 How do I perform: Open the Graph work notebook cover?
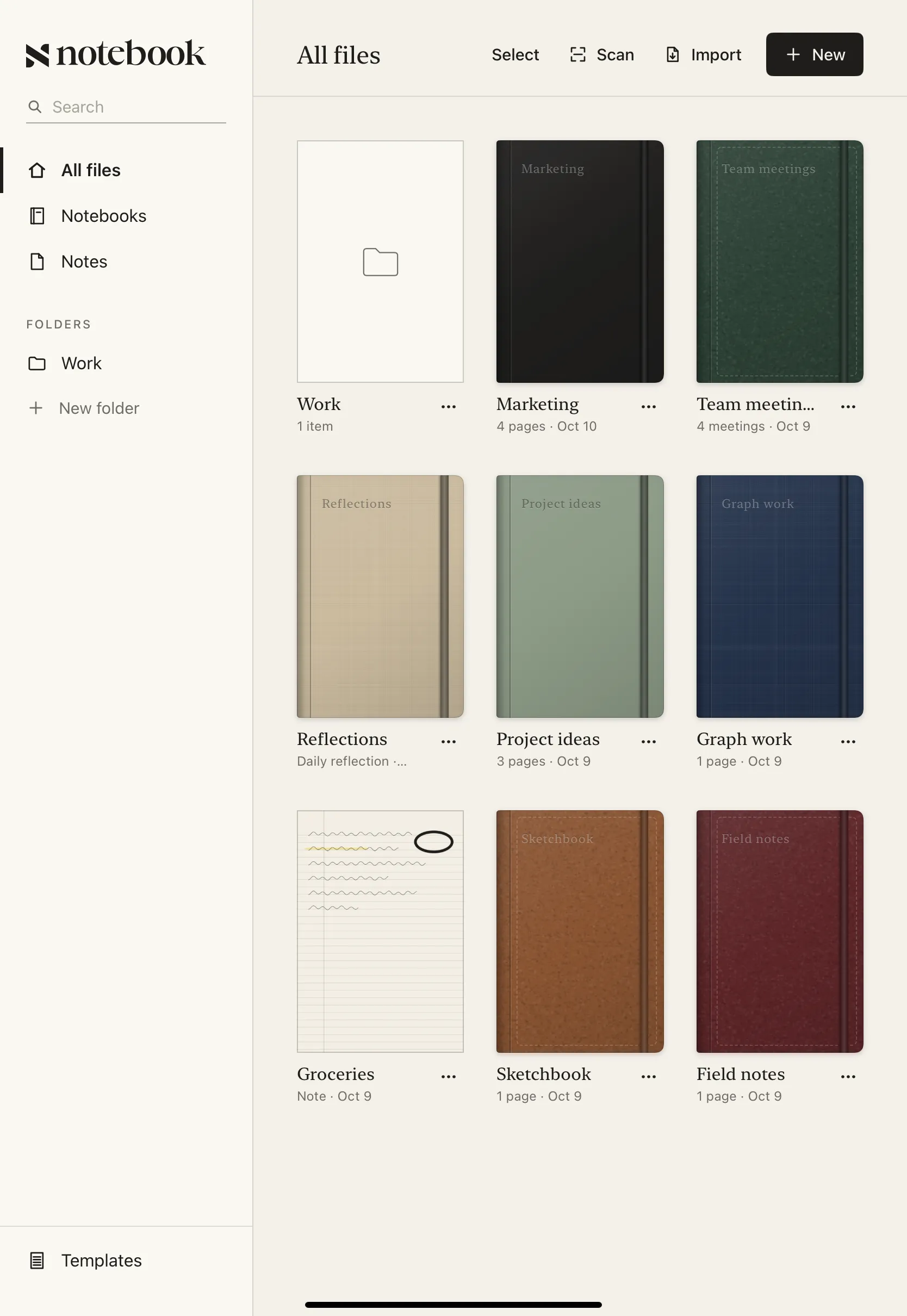pyautogui.click(x=780, y=597)
